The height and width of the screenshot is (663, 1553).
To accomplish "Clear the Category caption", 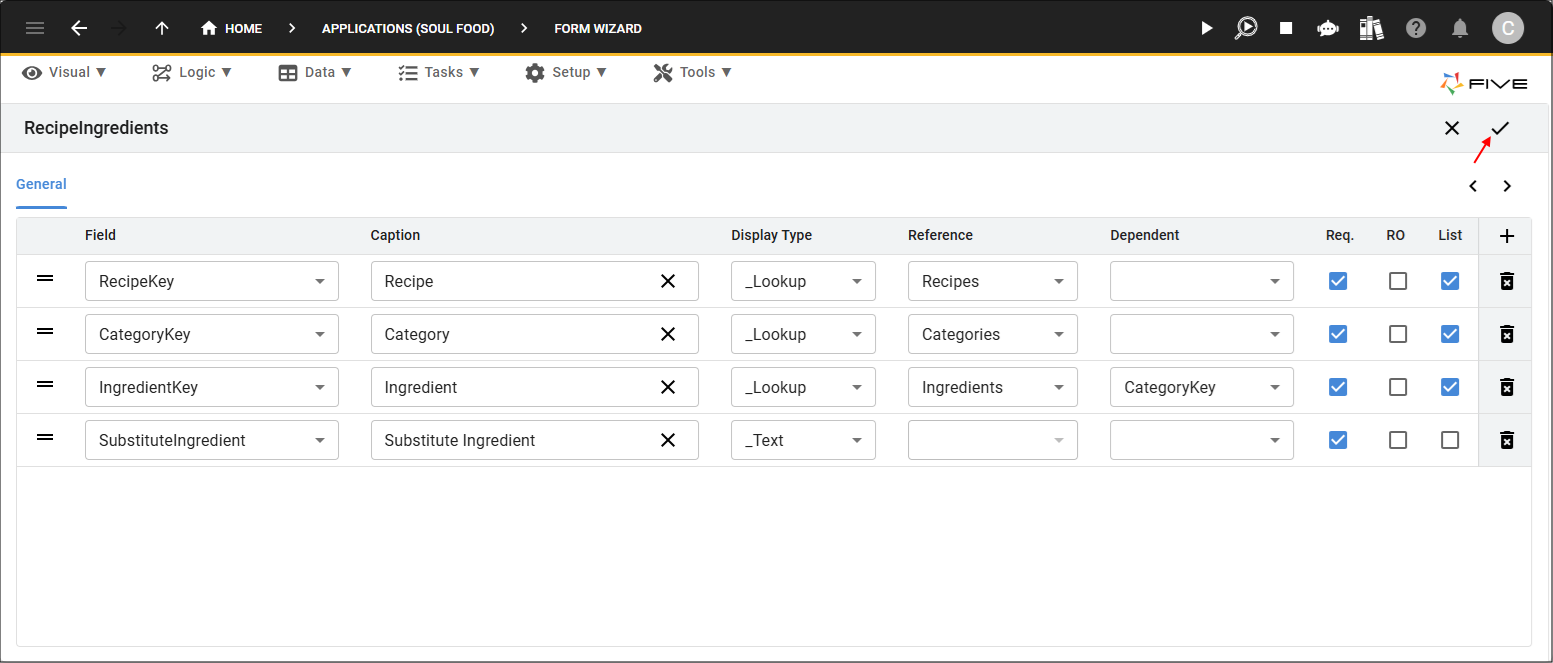I will point(668,334).
